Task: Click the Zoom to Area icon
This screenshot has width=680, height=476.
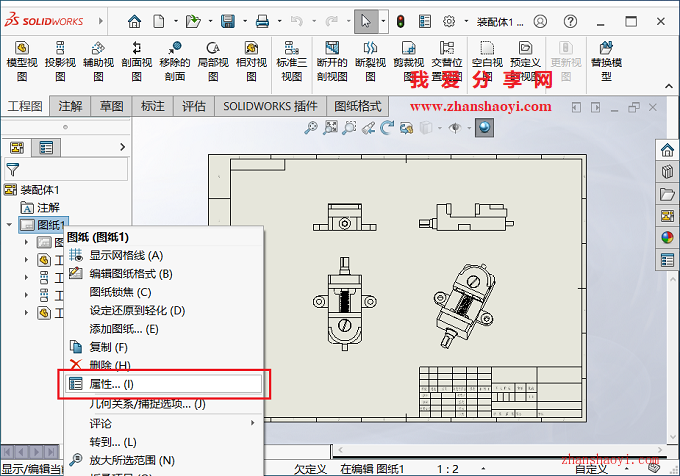Action: pos(330,127)
